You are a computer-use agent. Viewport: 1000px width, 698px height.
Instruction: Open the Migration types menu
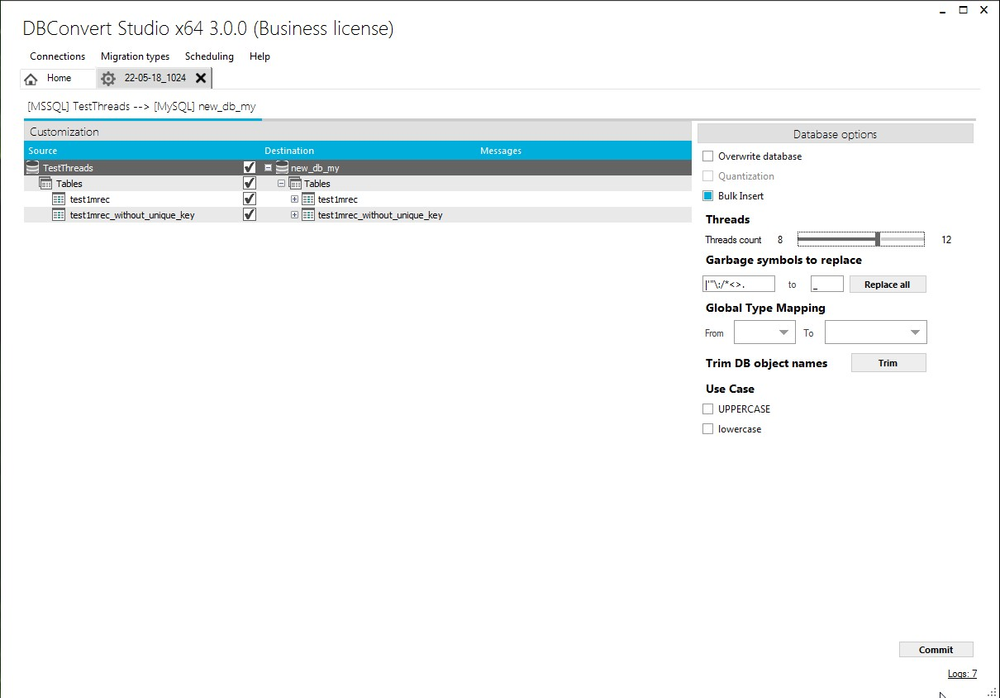[134, 56]
